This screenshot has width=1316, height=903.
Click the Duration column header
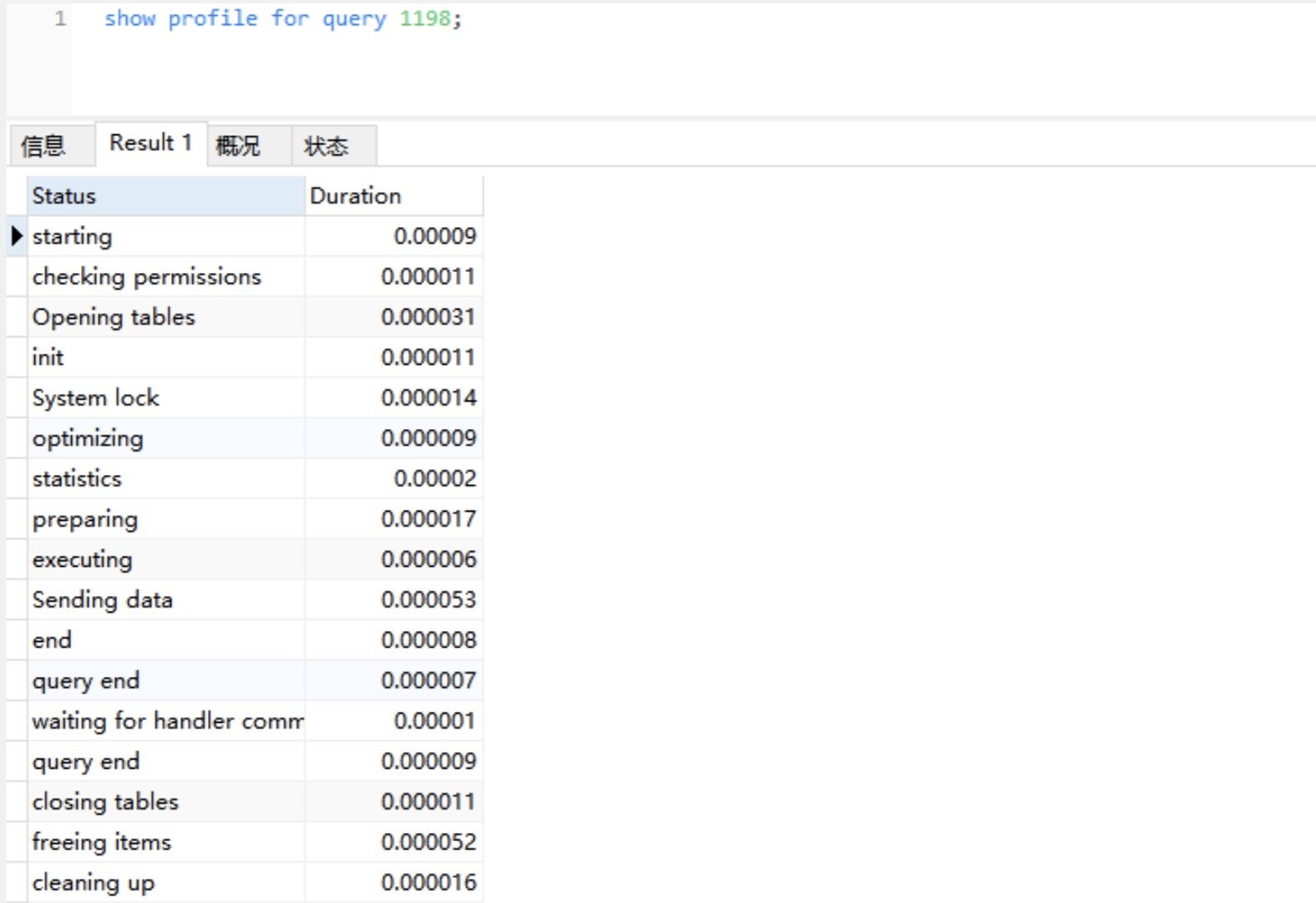point(392,196)
